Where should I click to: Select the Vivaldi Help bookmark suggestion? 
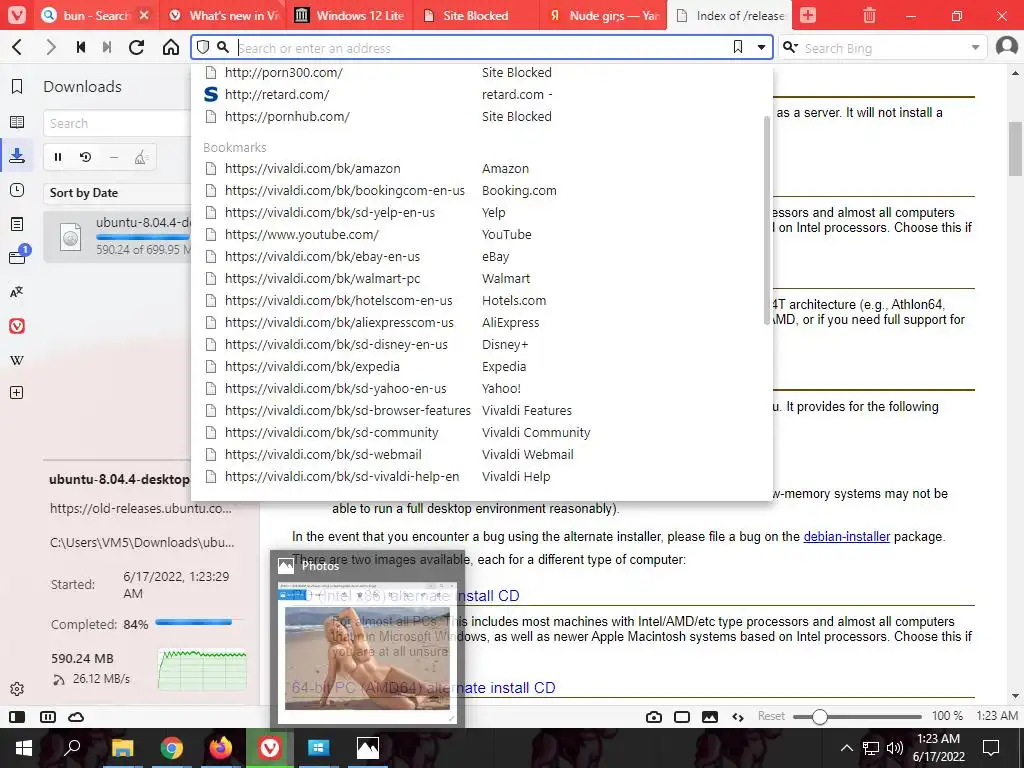click(x=481, y=477)
